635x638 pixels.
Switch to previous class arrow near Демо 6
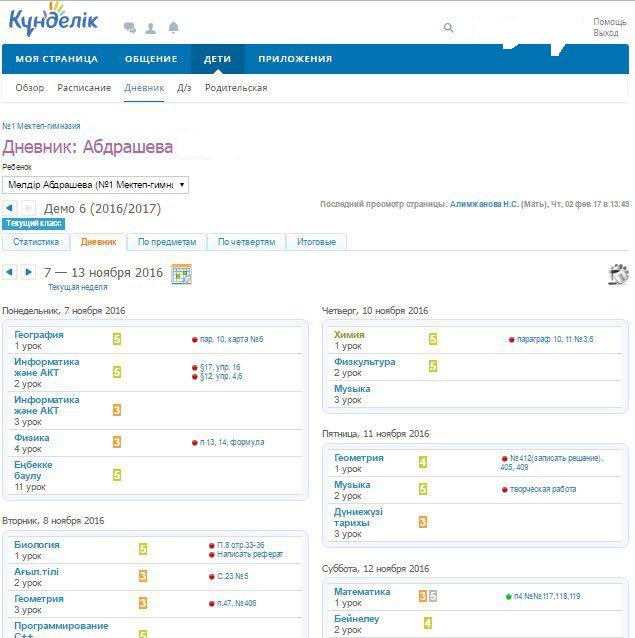[10, 208]
